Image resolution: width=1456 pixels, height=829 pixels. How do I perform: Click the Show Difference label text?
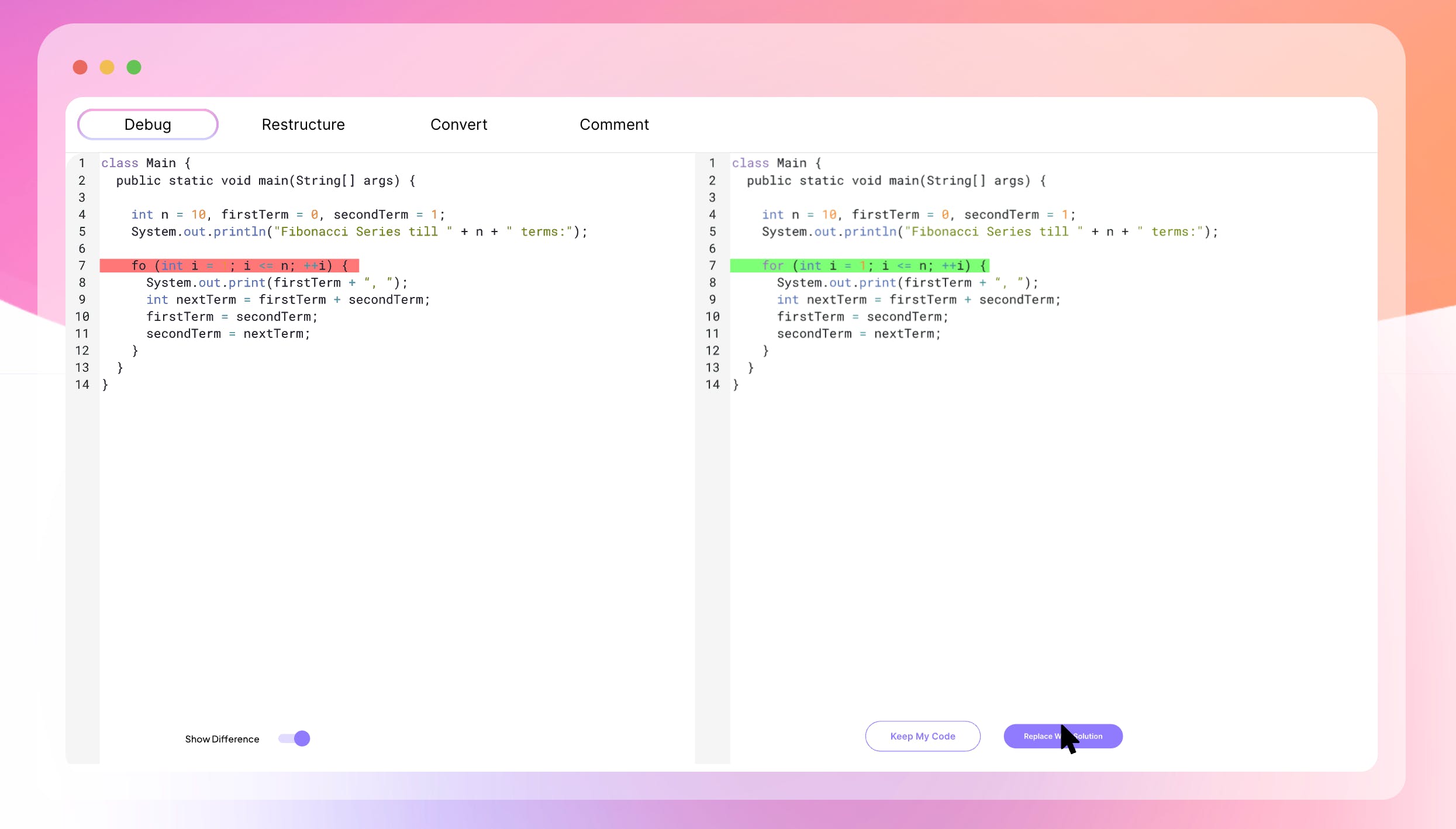222,739
